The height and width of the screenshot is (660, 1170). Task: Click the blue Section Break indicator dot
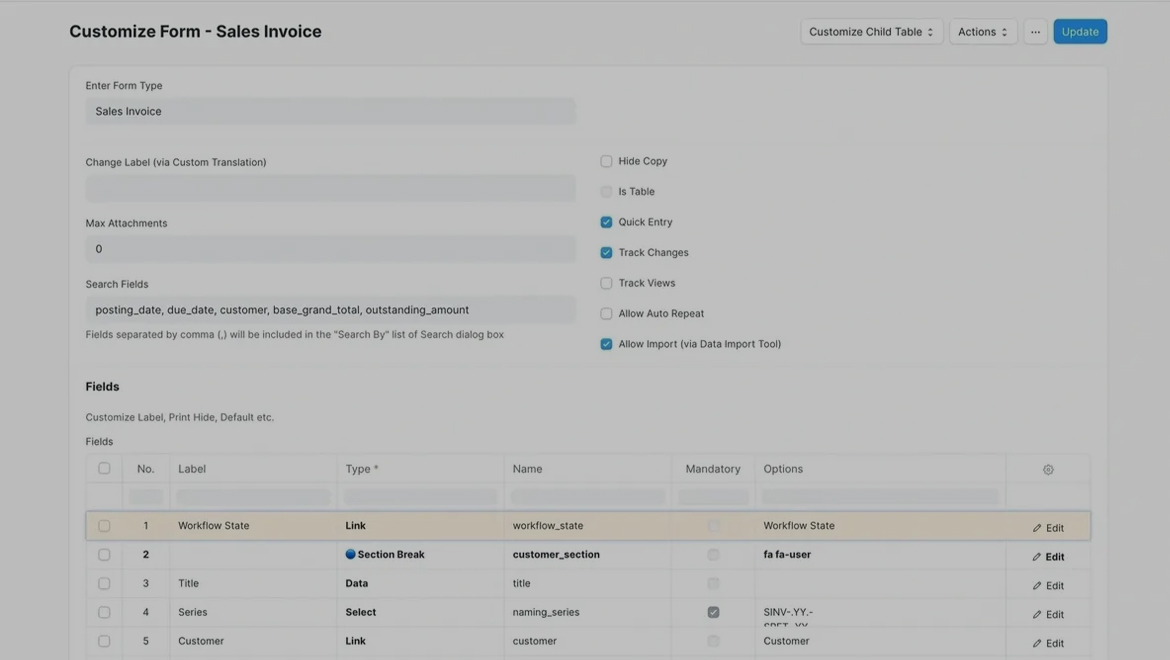tap(351, 554)
